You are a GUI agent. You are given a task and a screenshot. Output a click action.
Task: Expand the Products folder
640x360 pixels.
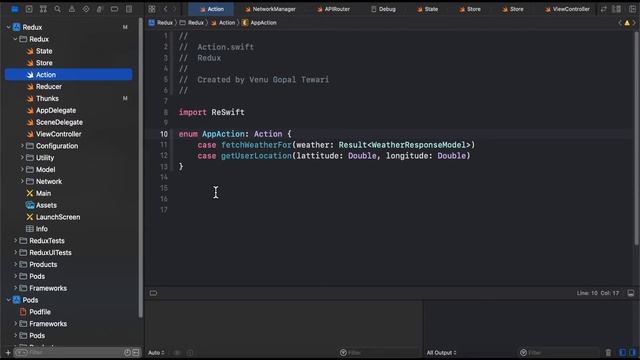[x=16, y=264]
